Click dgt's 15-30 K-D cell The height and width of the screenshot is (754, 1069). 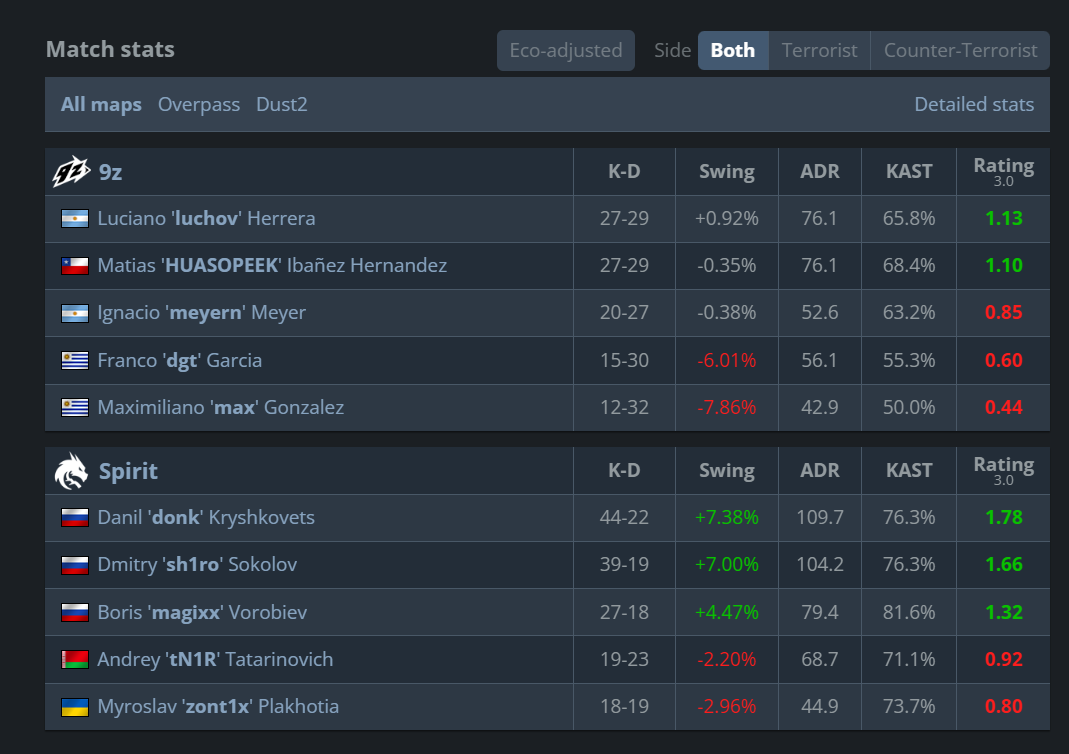tap(624, 360)
